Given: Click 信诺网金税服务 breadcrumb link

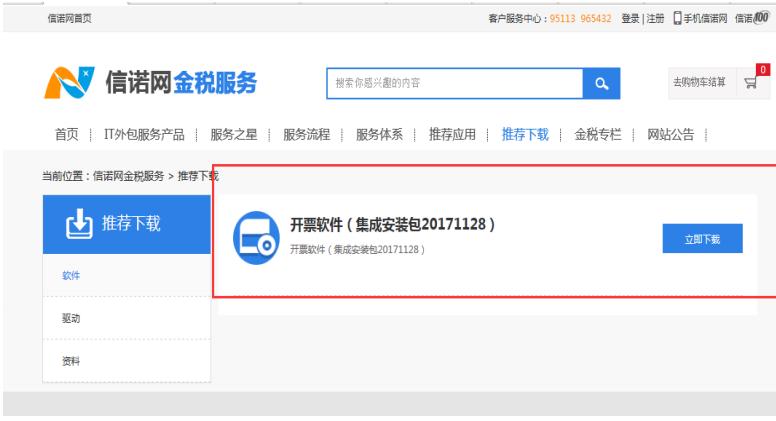Looking at the screenshot, I should [x=128, y=176].
